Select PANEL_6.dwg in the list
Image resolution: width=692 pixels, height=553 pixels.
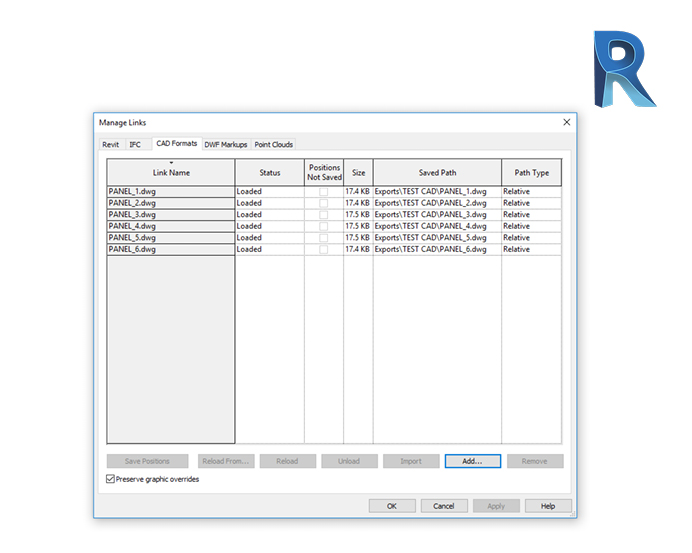[170, 249]
